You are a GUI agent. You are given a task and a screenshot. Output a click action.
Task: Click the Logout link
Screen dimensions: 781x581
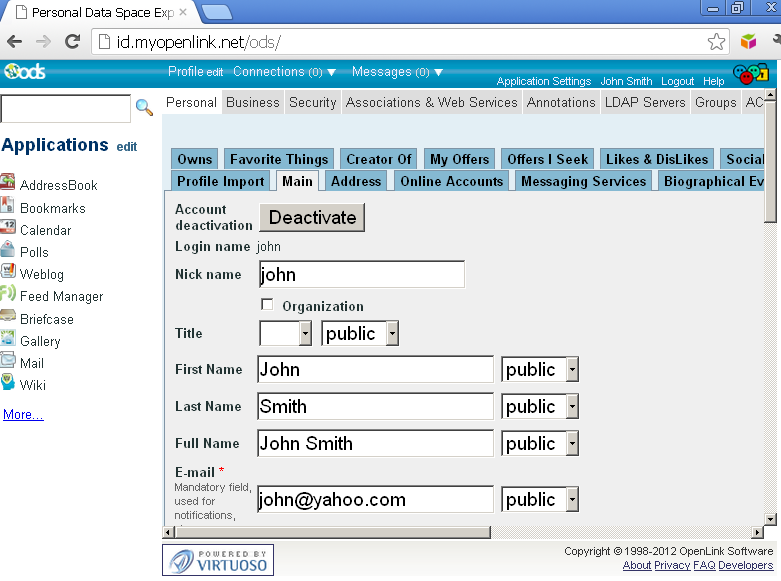click(677, 81)
